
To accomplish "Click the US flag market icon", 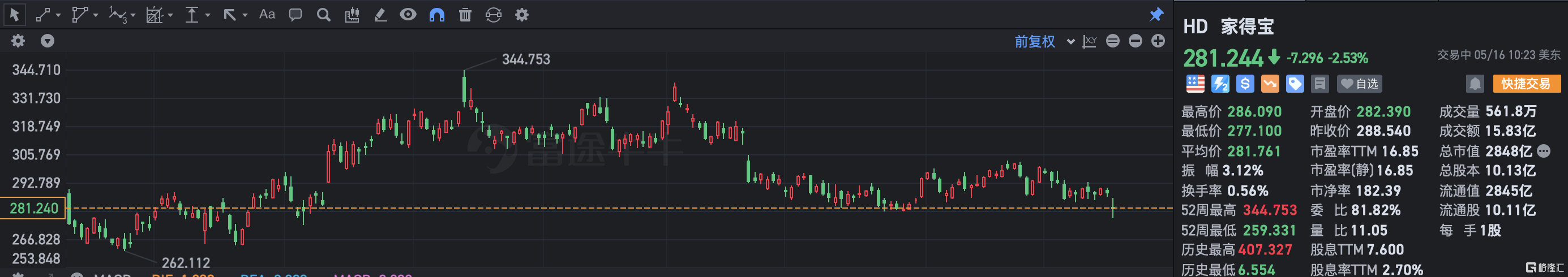I will [x=1195, y=84].
